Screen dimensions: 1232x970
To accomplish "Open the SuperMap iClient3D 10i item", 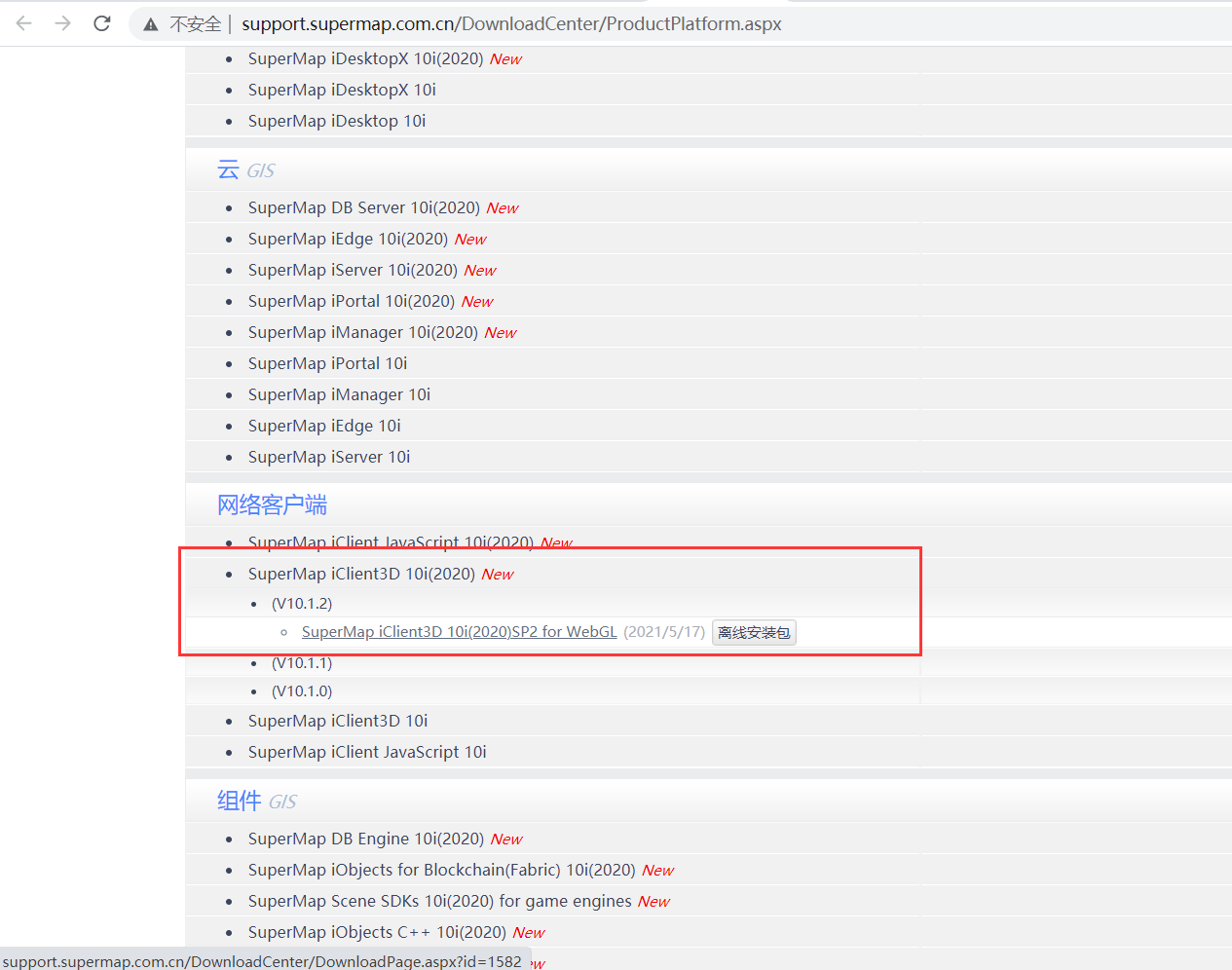I will pos(338,721).
